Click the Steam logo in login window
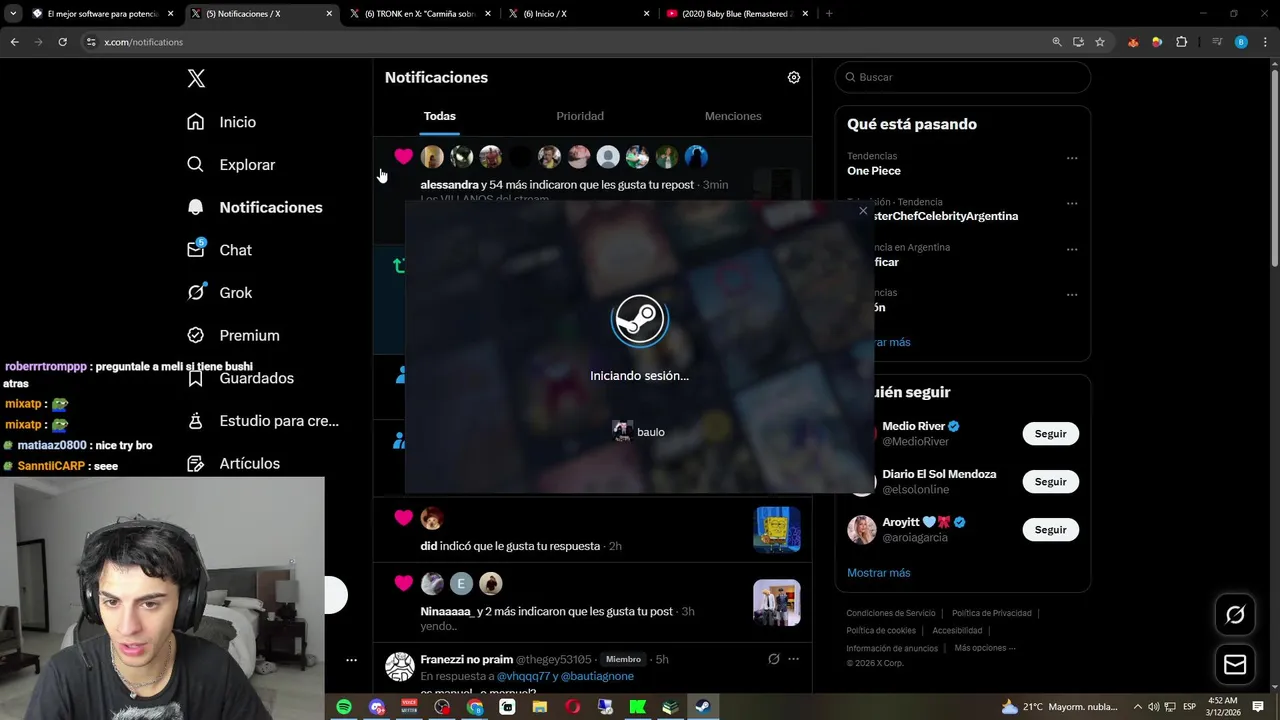1280x720 pixels. click(x=640, y=320)
